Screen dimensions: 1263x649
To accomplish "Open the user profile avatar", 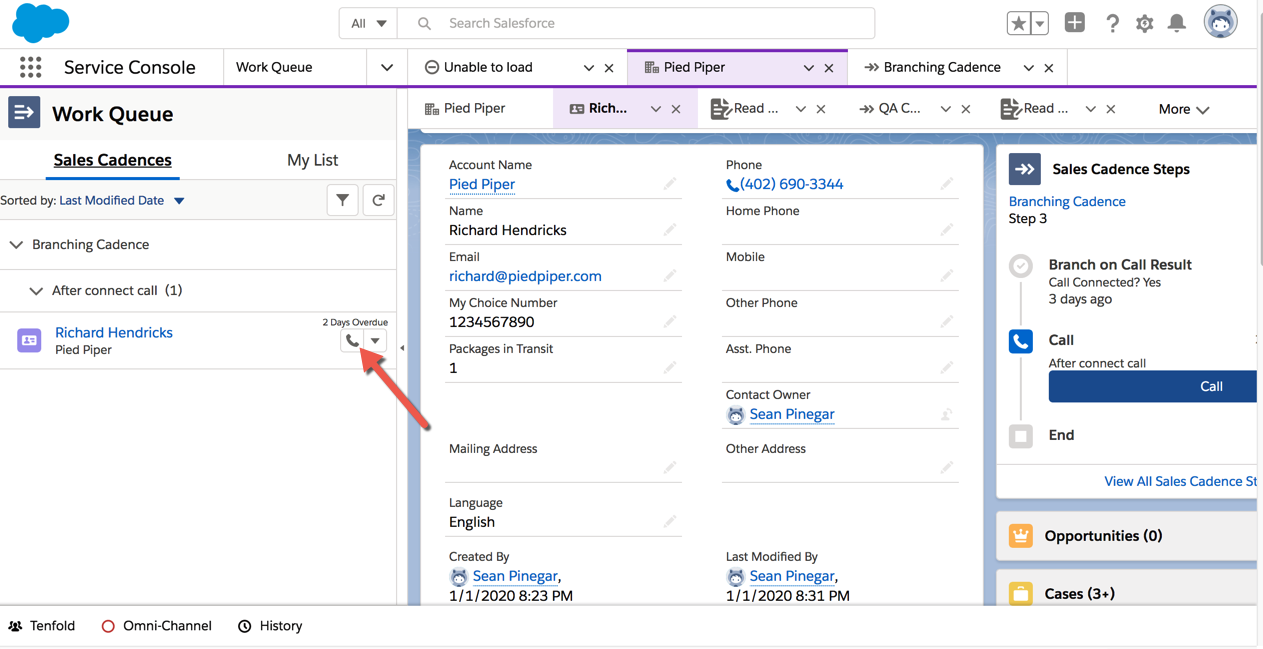I will (1220, 22).
